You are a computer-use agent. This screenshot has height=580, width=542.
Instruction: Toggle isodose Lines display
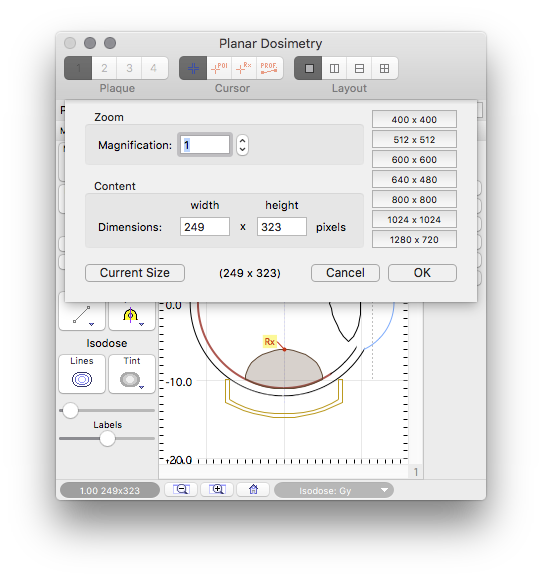(x=82, y=374)
